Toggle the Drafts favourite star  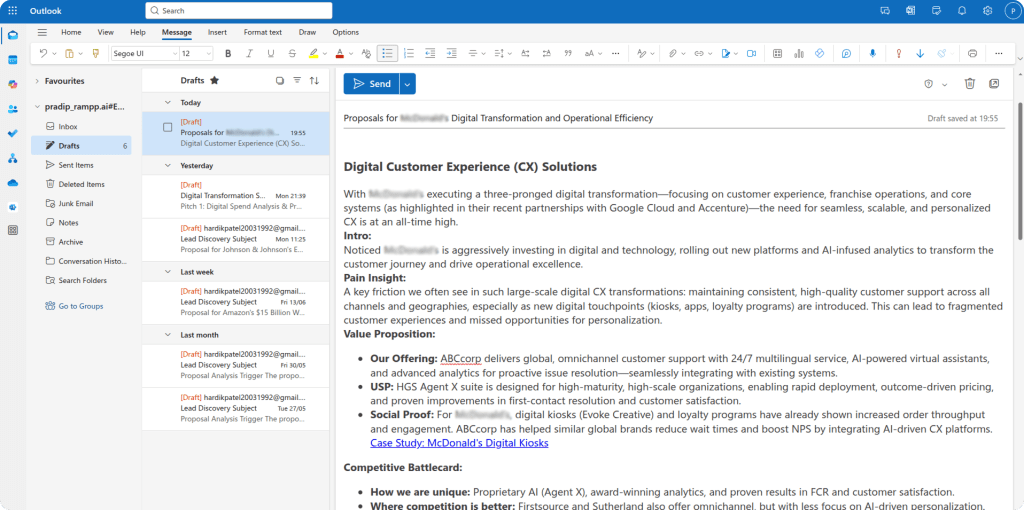[x=214, y=80]
